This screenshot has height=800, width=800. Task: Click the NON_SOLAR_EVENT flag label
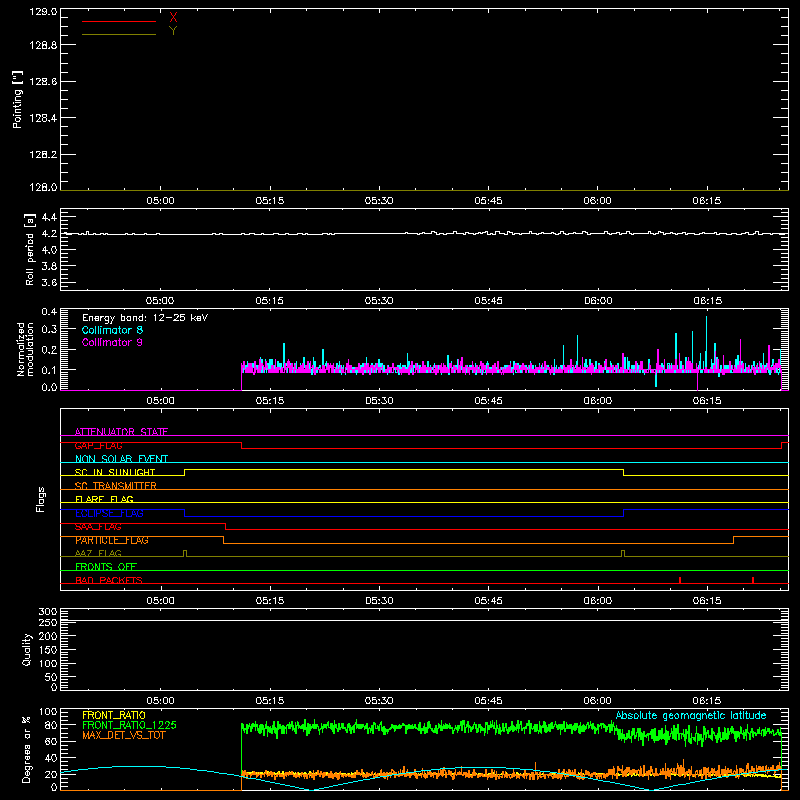tap(121, 459)
